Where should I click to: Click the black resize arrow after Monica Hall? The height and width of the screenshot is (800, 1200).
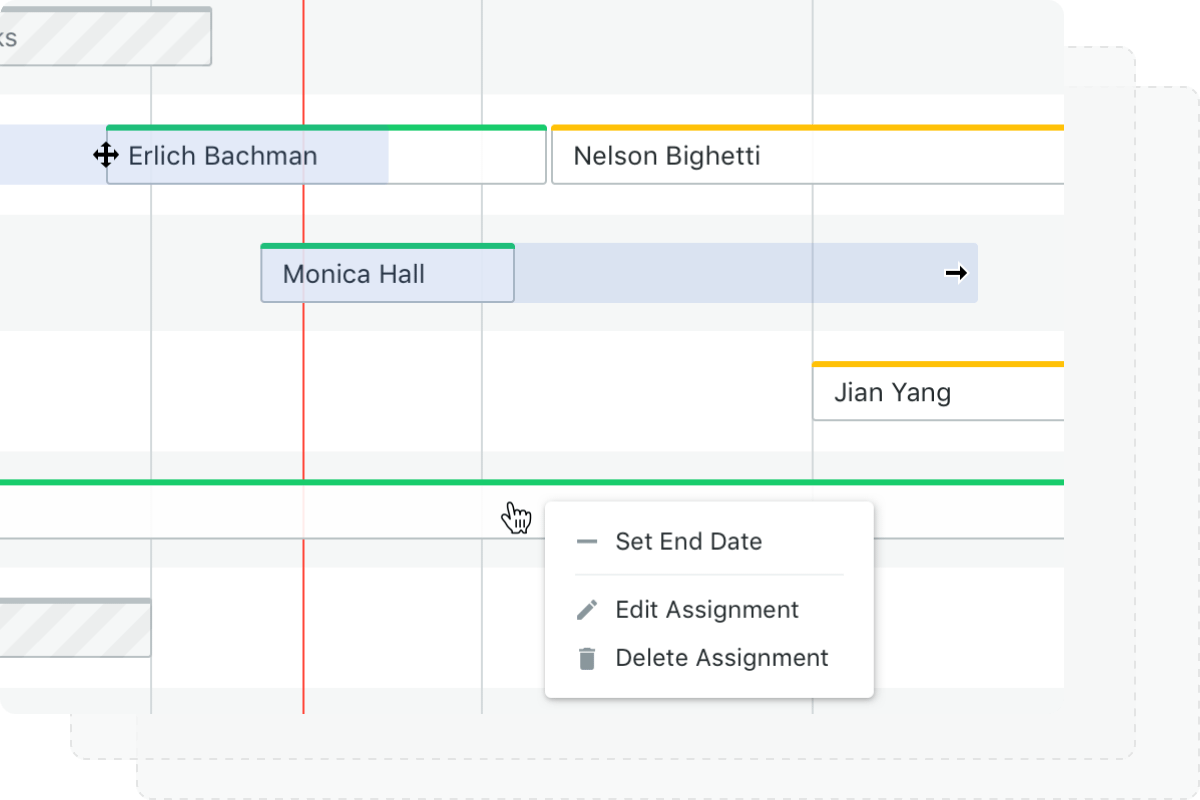click(x=957, y=273)
